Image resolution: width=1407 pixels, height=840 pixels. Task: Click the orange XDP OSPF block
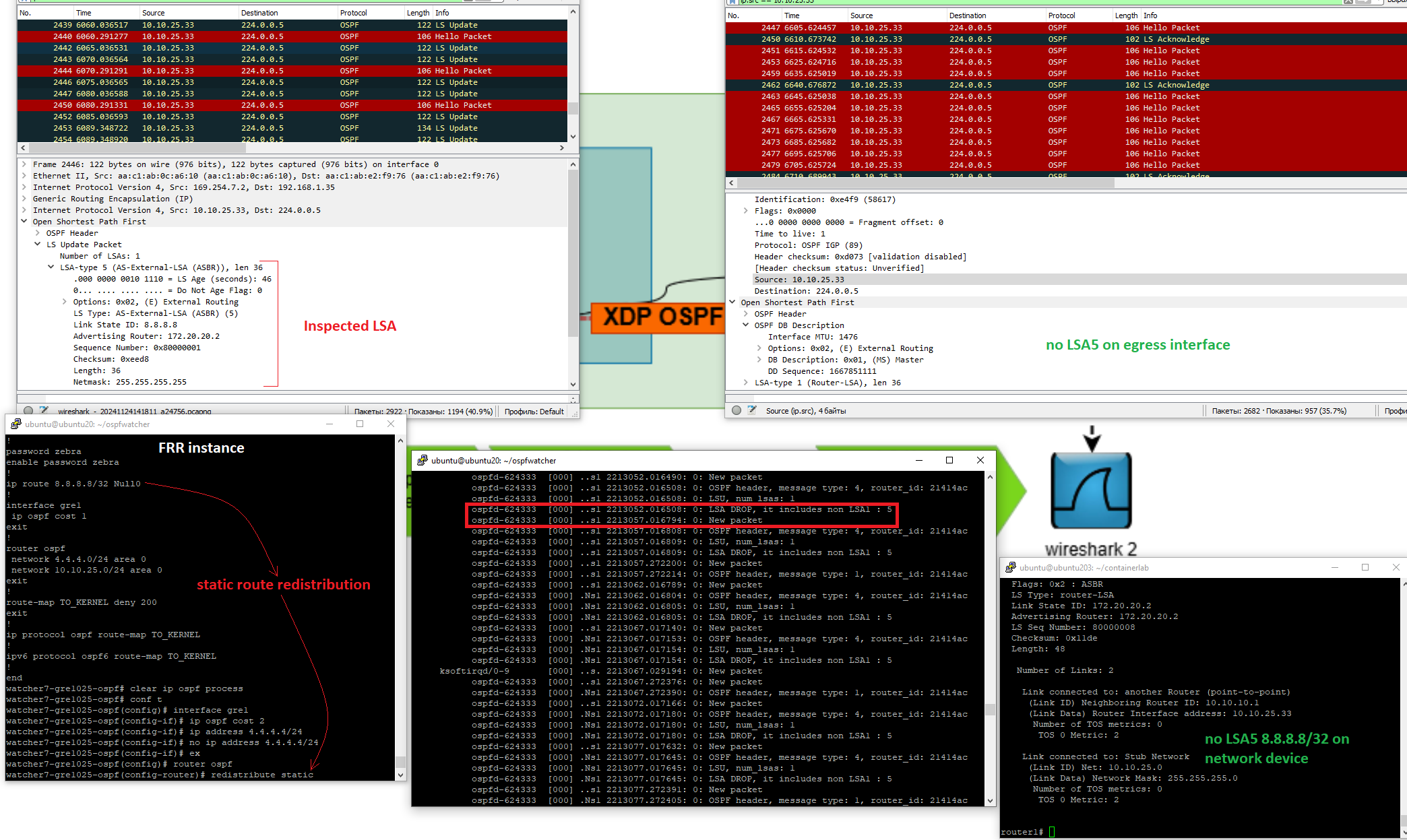[657, 317]
